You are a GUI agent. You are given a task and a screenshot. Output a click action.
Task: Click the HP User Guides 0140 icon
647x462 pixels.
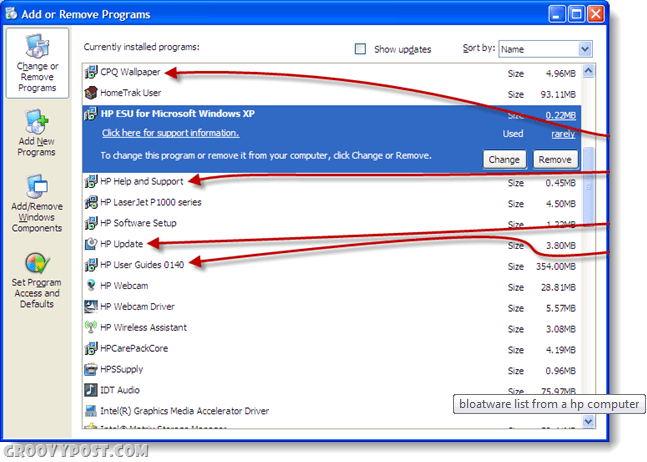click(x=91, y=265)
